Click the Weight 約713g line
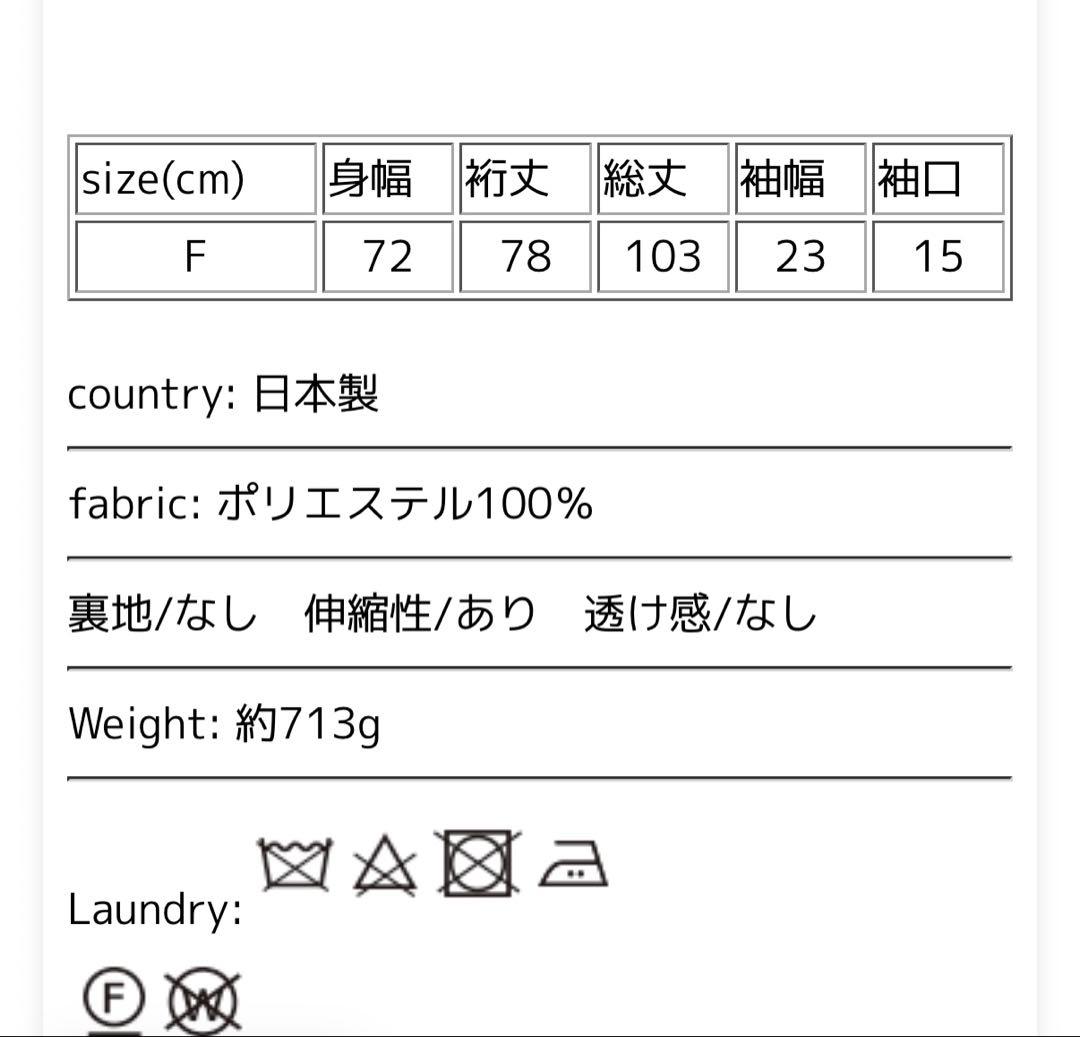This screenshot has height=1037, width=1080. (x=224, y=723)
